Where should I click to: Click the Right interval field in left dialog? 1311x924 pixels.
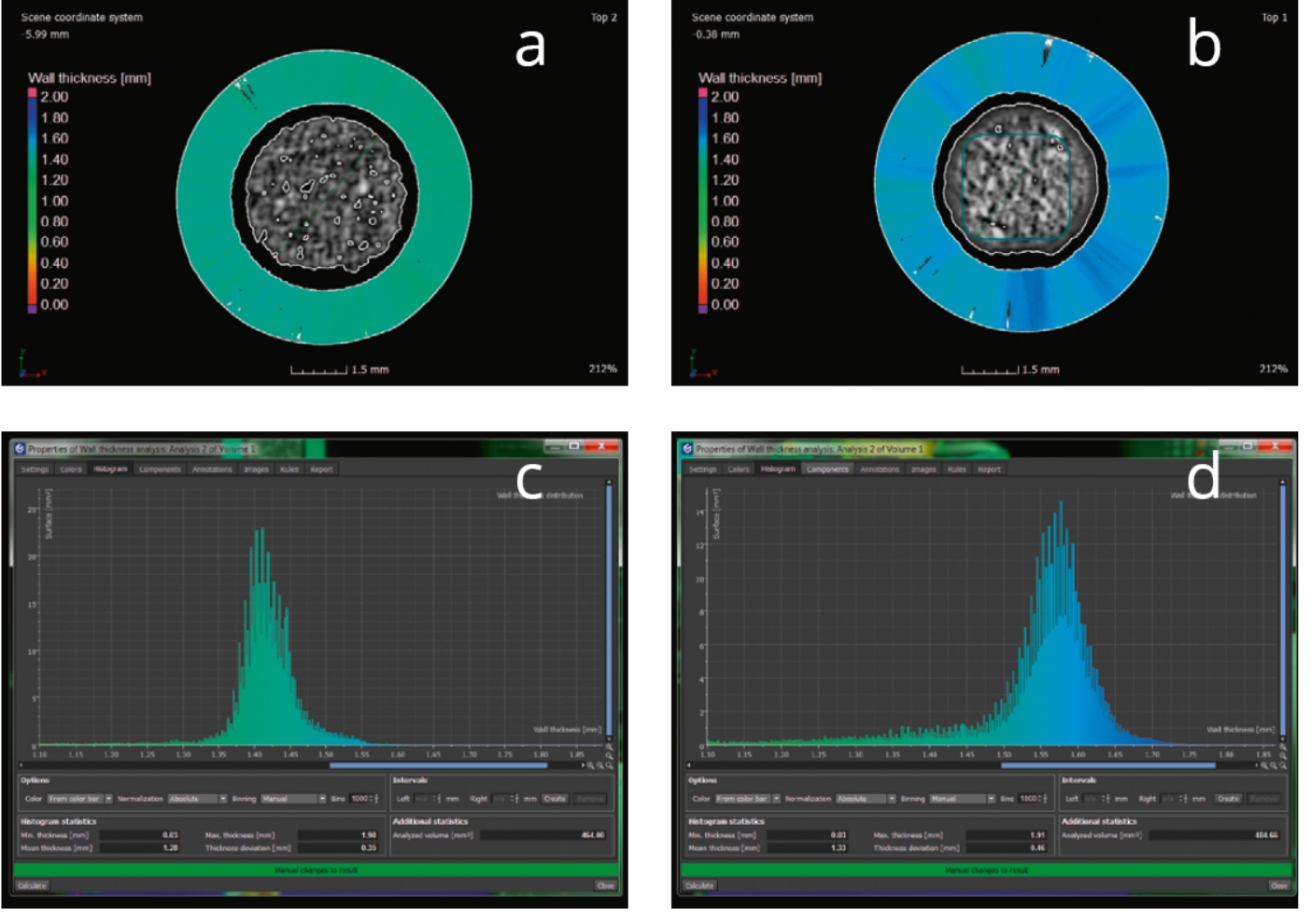click(x=506, y=799)
